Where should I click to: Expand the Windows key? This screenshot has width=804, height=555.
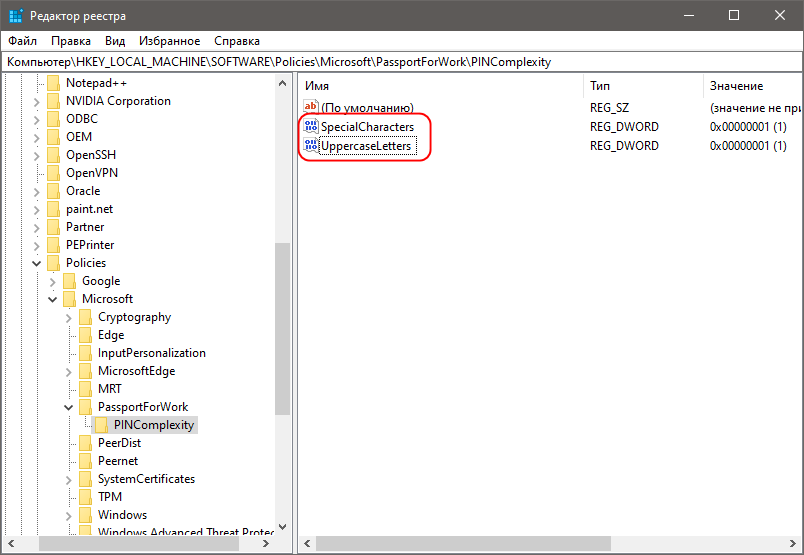(69, 516)
